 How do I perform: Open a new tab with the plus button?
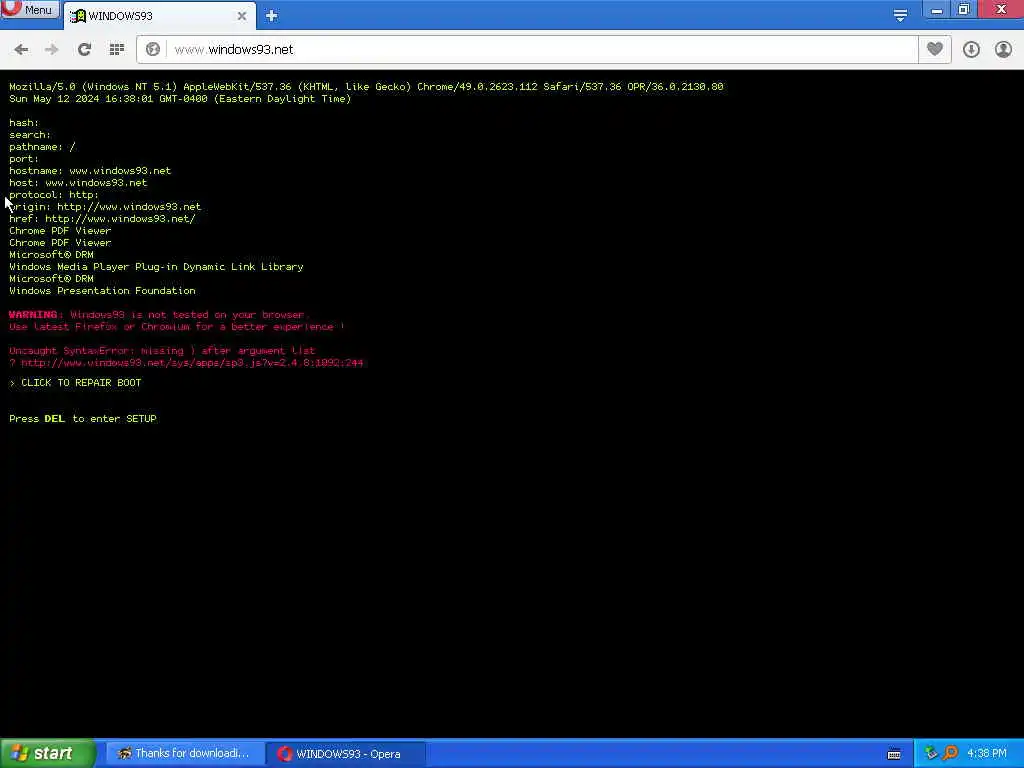pyautogui.click(x=272, y=16)
